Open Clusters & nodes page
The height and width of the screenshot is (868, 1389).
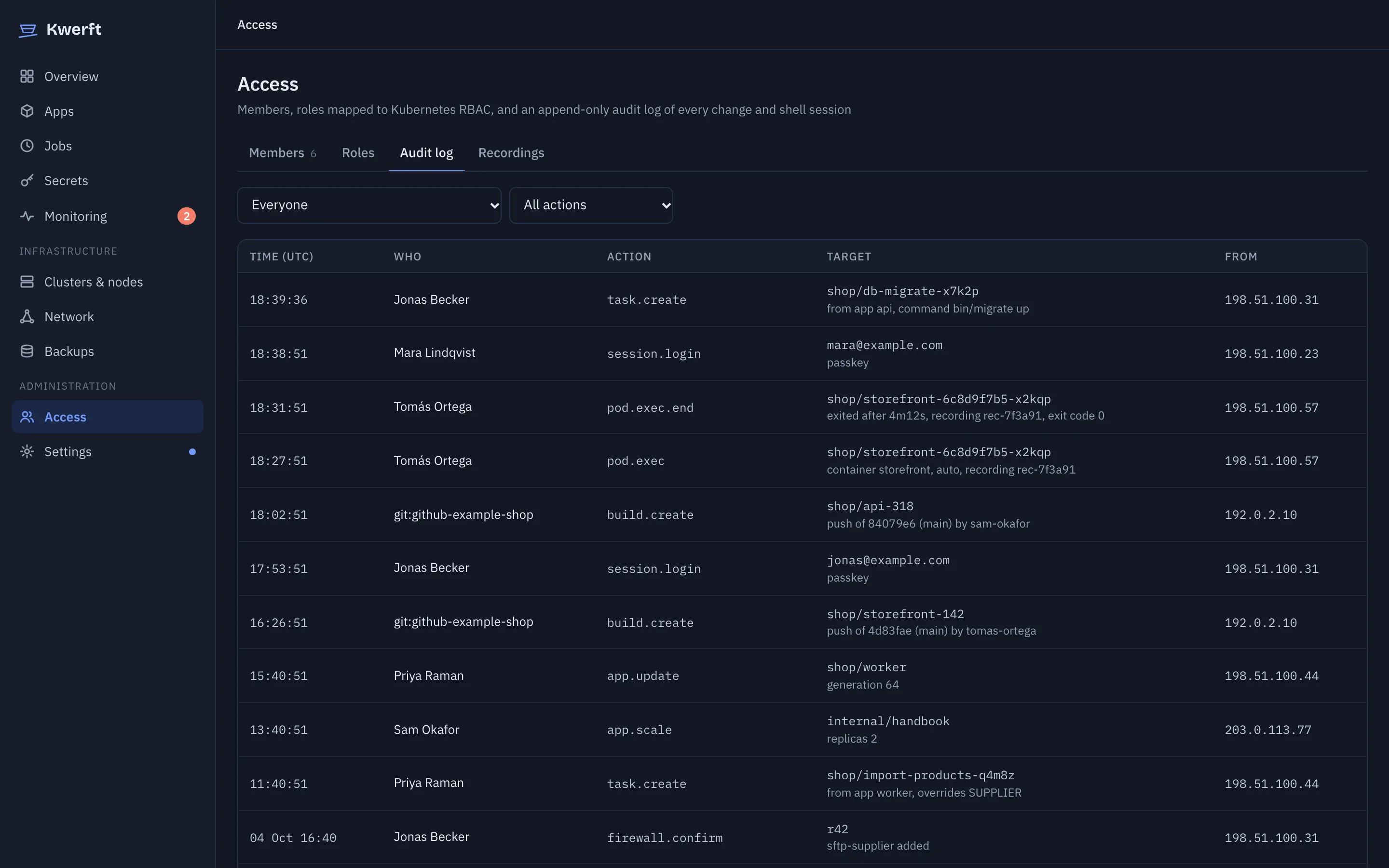pos(108,282)
